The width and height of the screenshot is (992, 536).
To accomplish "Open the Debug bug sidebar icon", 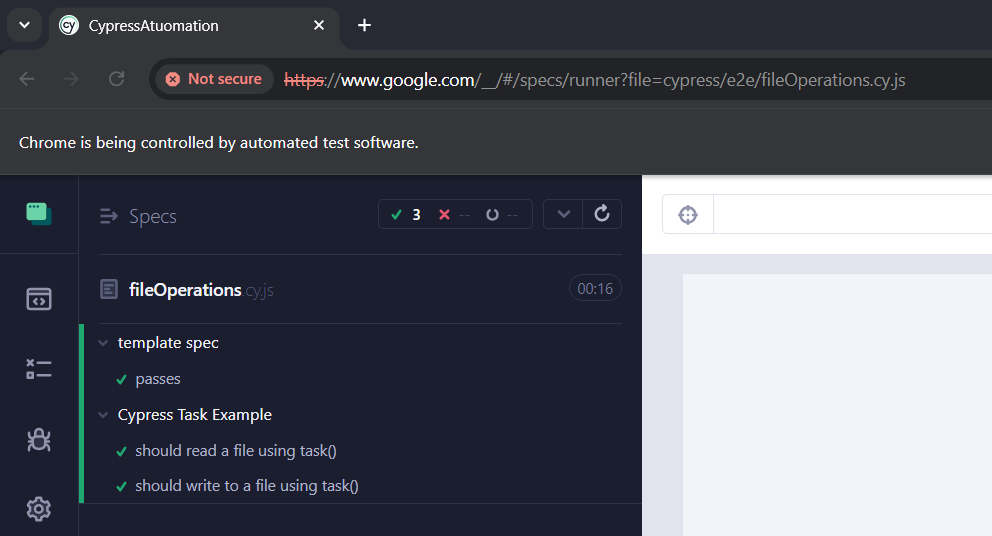I will [x=39, y=440].
